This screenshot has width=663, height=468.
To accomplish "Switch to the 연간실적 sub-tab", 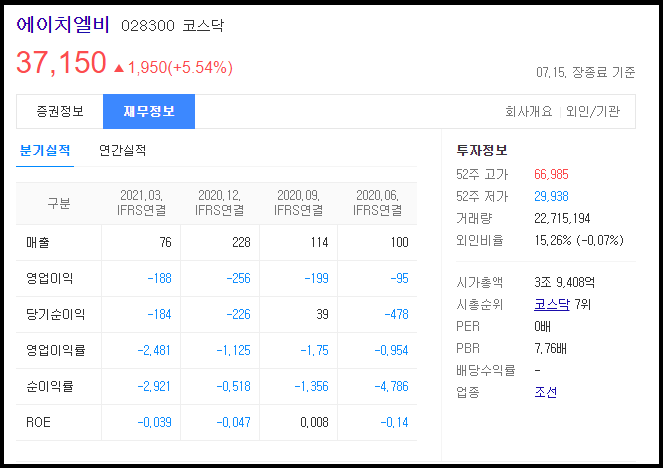I will pyautogui.click(x=123, y=151).
